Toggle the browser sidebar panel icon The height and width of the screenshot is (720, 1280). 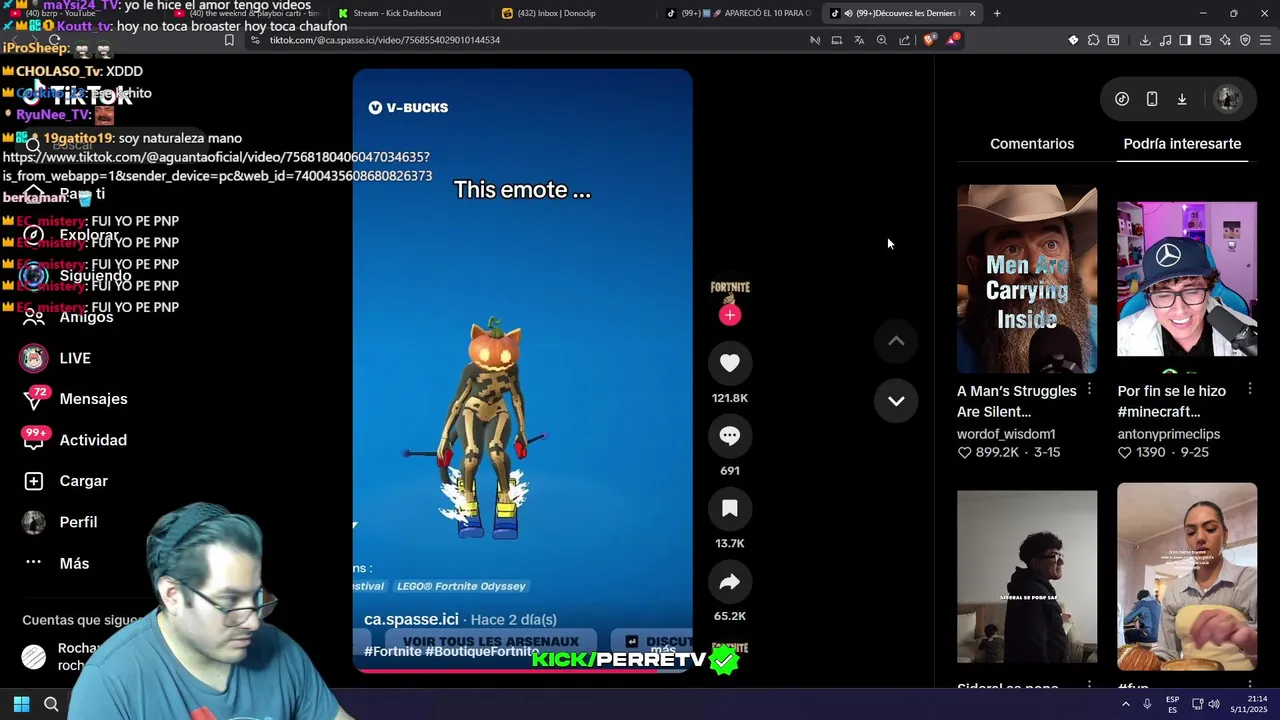tap(1185, 40)
